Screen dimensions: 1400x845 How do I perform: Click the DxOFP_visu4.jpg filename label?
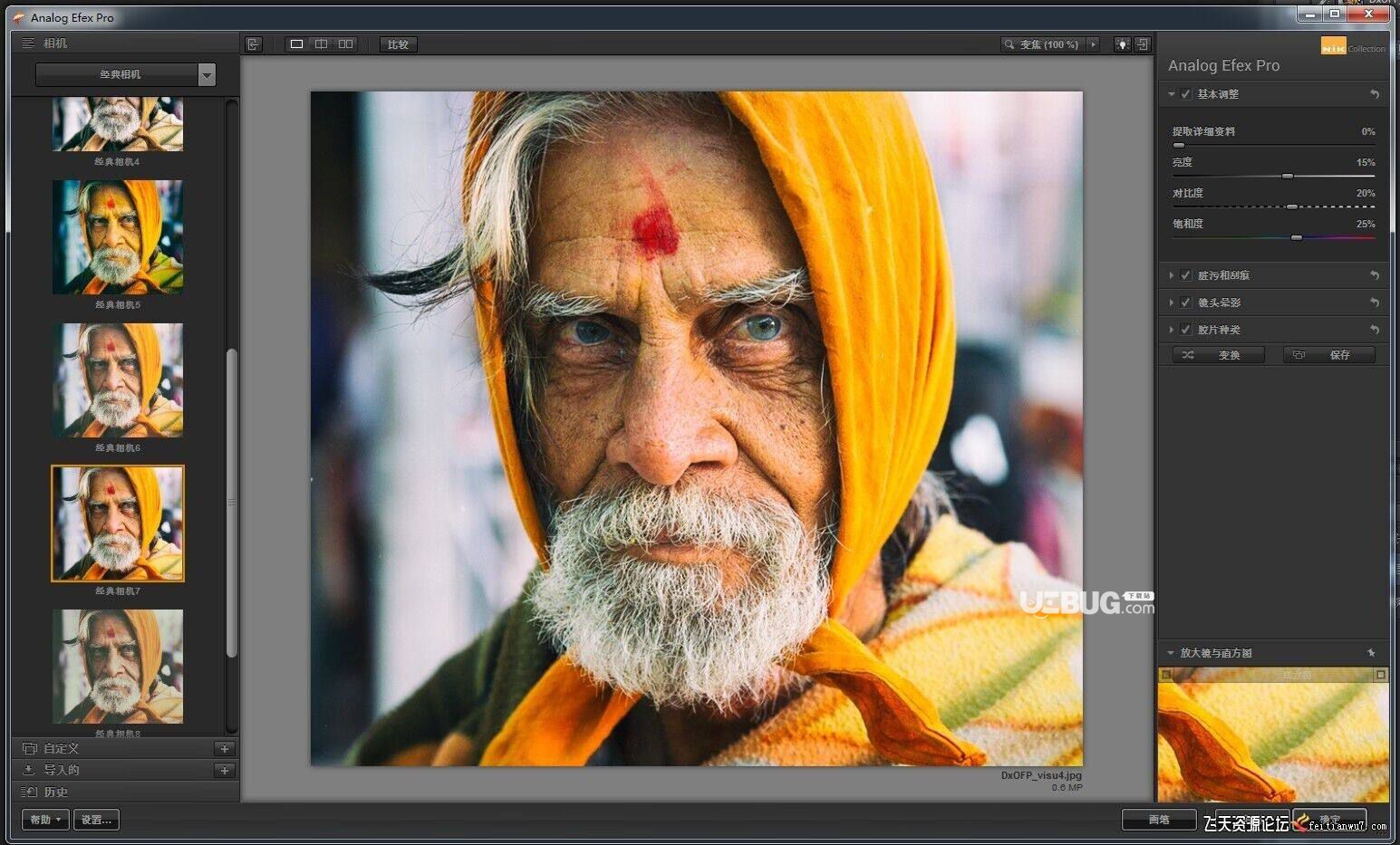pyautogui.click(x=1041, y=775)
